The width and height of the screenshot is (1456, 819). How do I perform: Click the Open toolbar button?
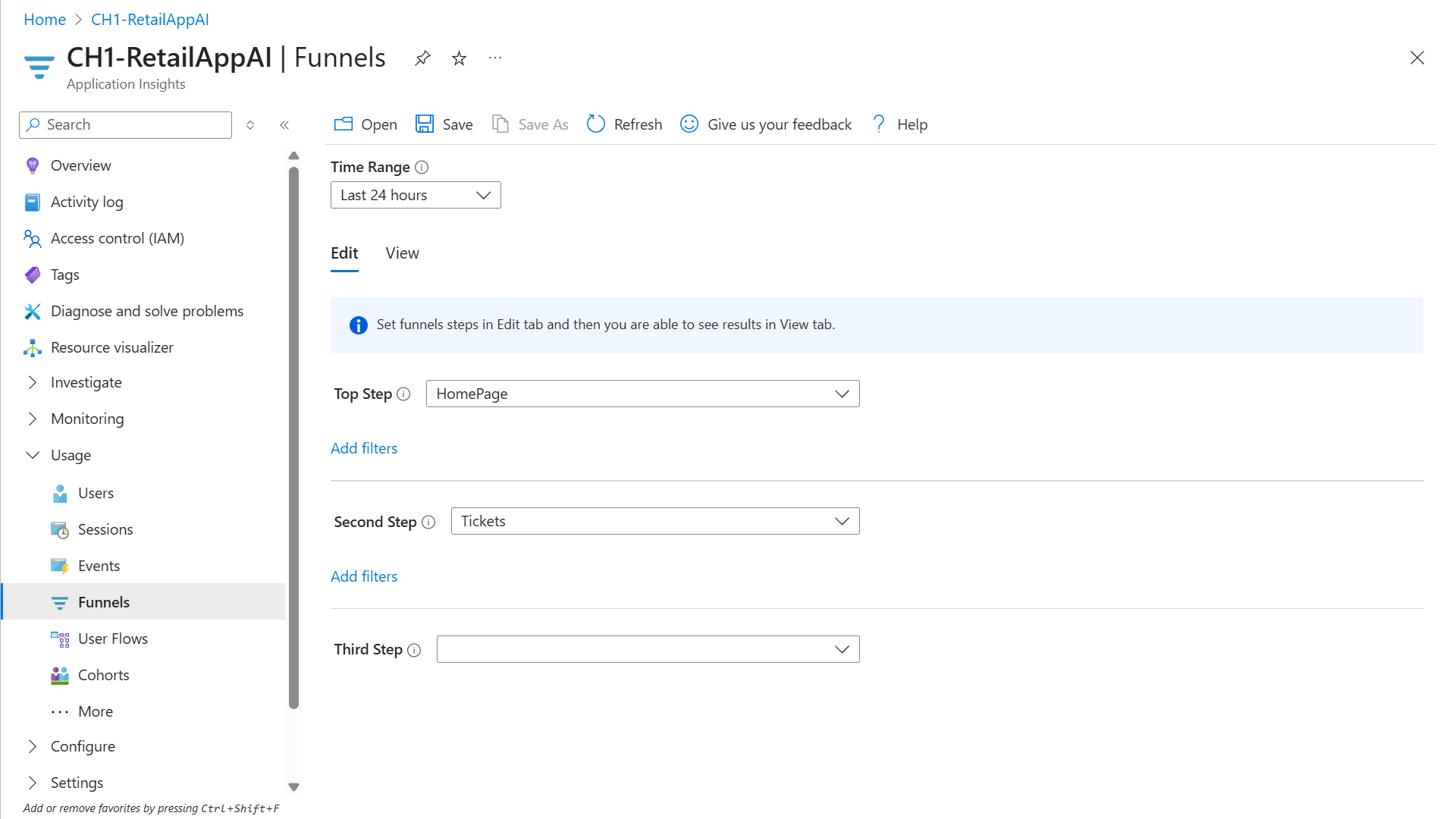pyautogui.click(x=366, y=124)
